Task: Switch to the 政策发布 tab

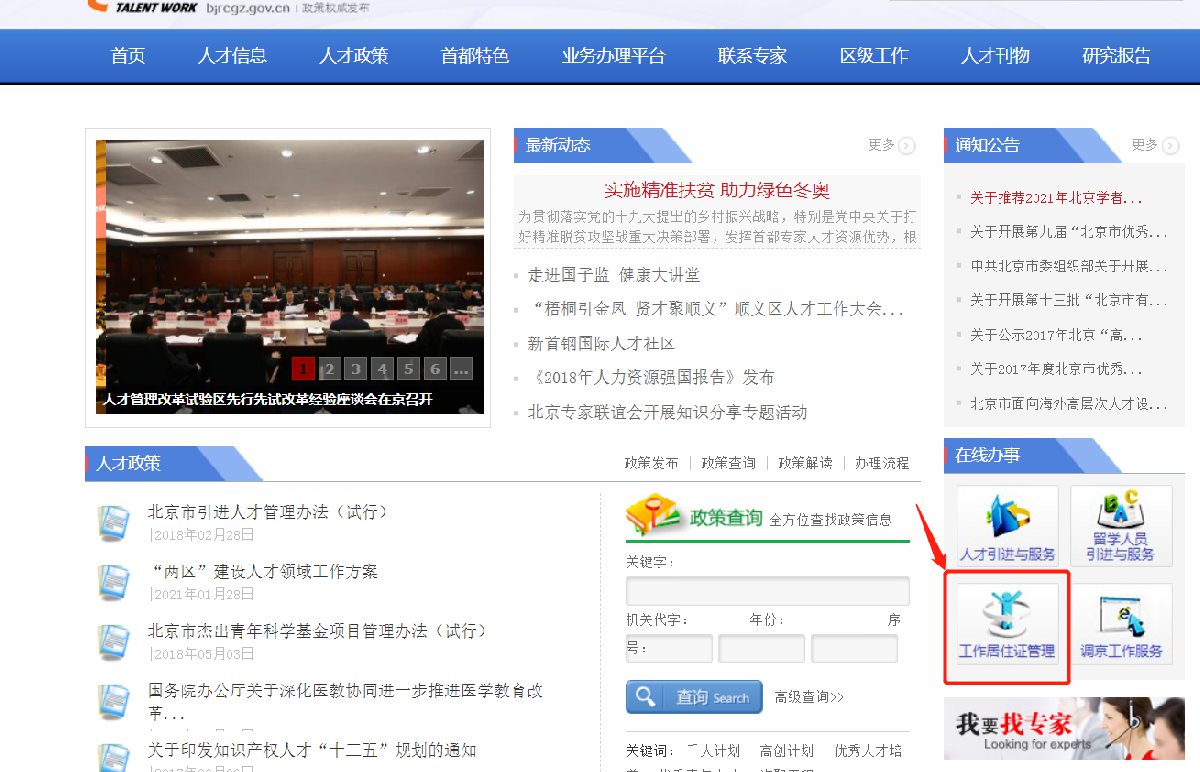Action: [x=651, y=463]
